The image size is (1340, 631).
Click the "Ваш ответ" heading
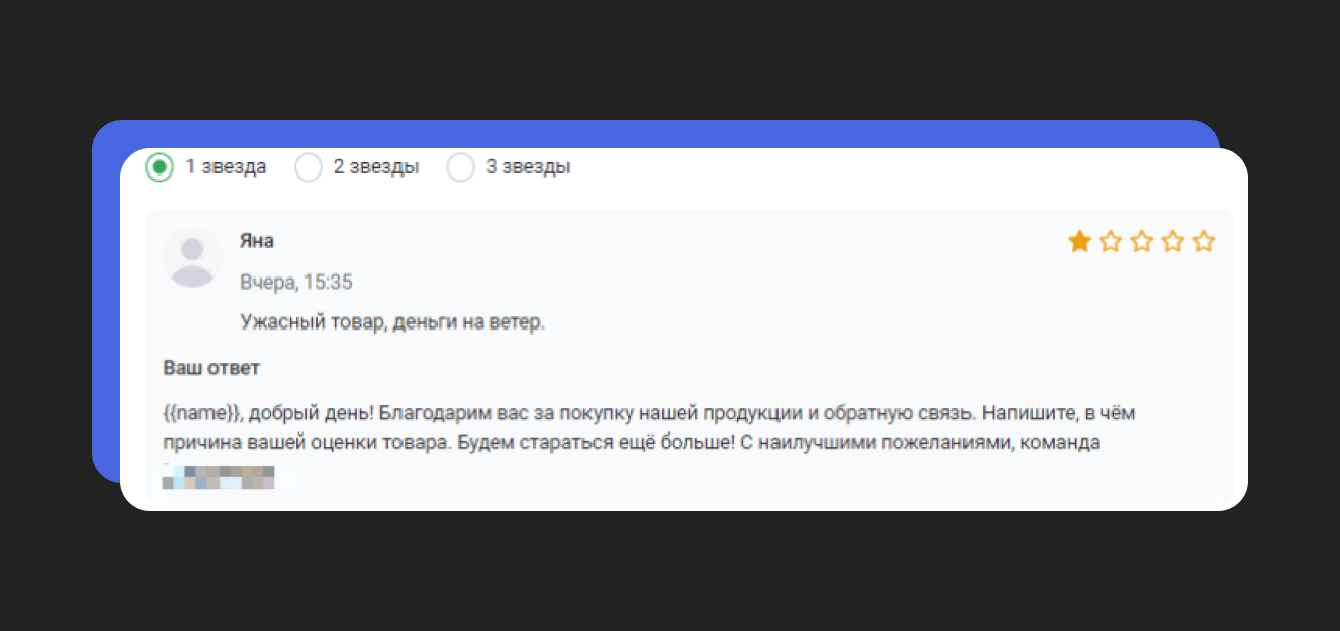point(211,368)
